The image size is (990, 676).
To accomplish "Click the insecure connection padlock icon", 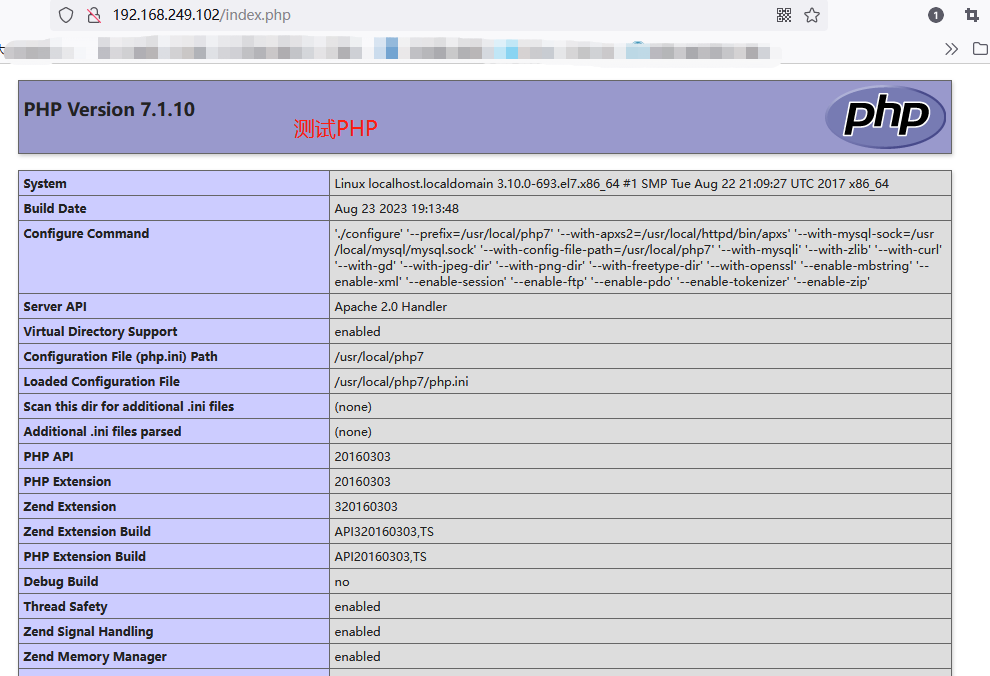I will [x=94, y=15].
